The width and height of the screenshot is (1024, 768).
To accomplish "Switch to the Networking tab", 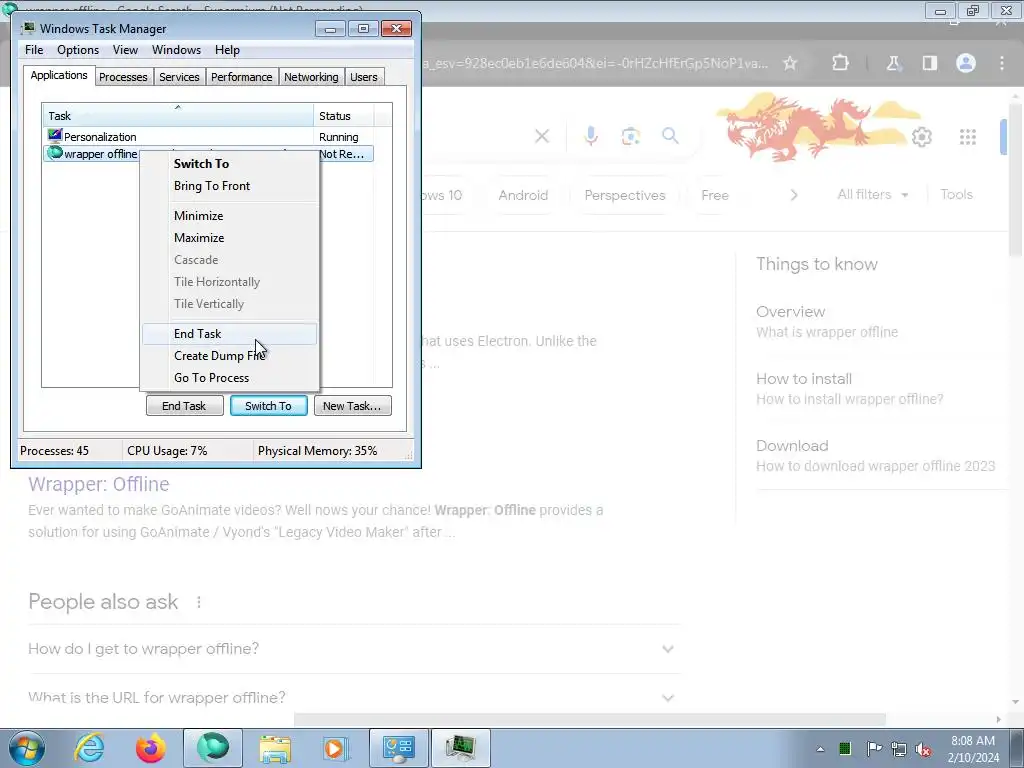I will pos(311,77).
